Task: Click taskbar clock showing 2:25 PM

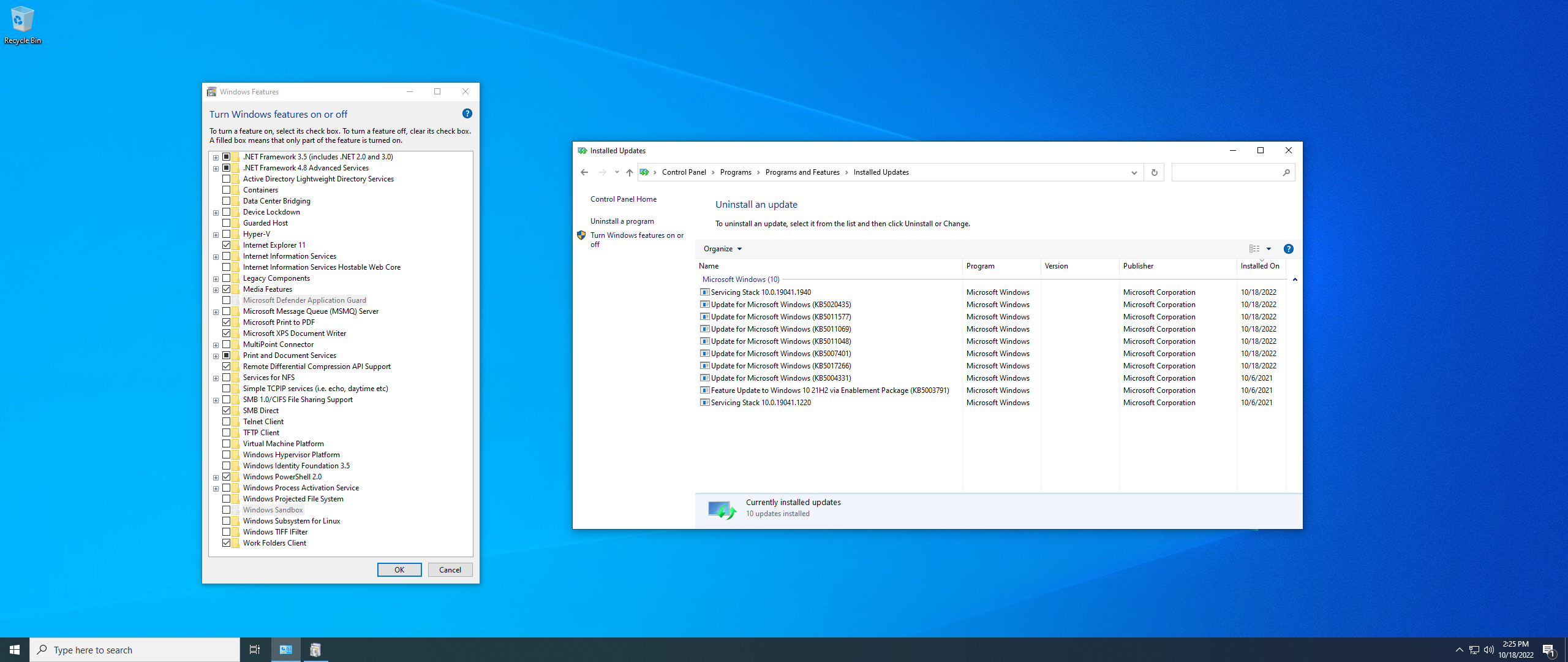Action: pyautogui.click(x=1516, y=650)
